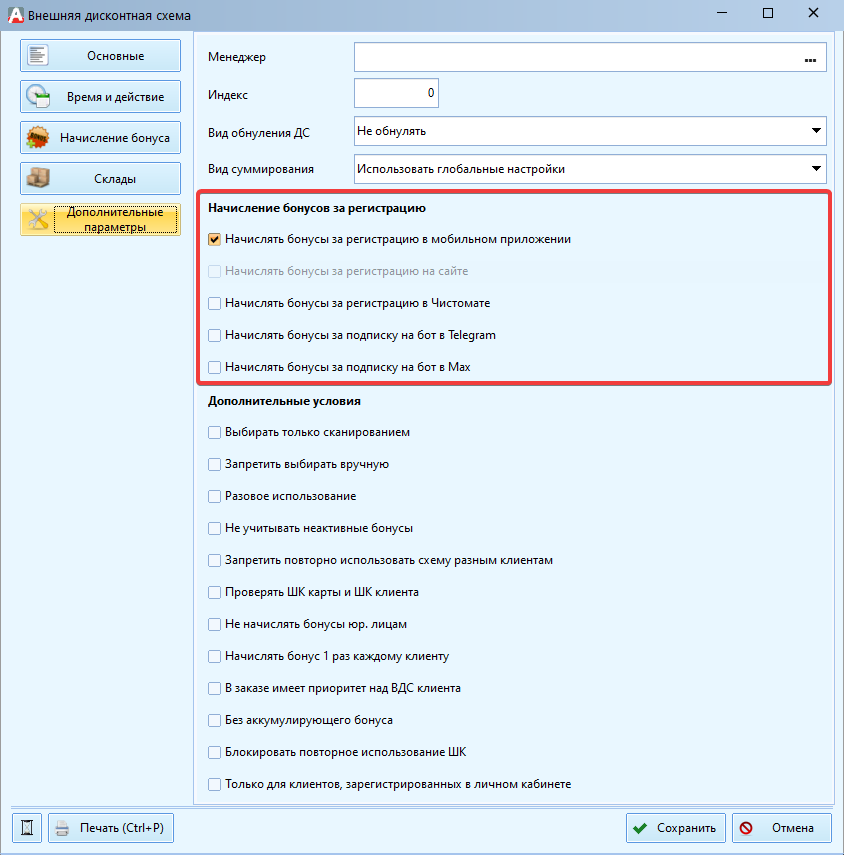Click the clock calendar icon beside Время и действие
Image resolution: width=844 pixels, height=855 pixels.
coord(38,97)
